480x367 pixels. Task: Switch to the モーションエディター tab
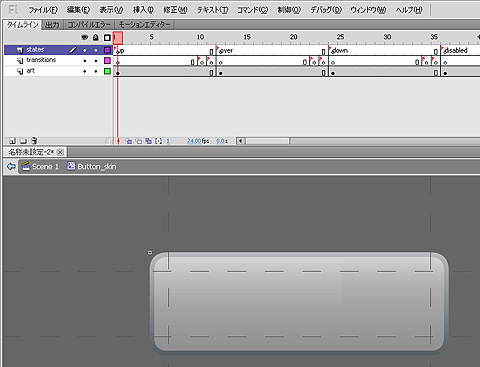click(x=144, y=25)
